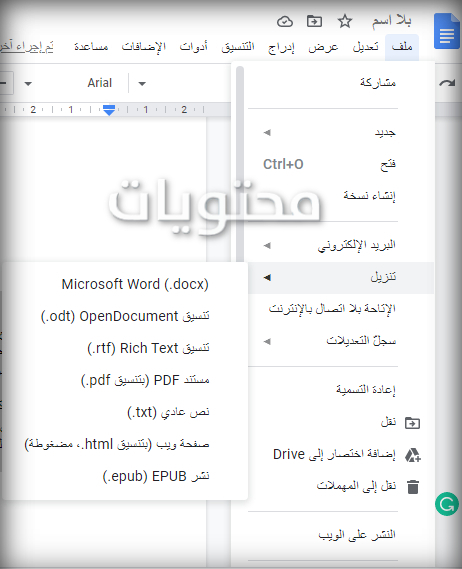Image resolution: width=462 pixels, height=569 pixels.
Task: Click the Drive shortcut icon in the menu
Action: (413, 455)
